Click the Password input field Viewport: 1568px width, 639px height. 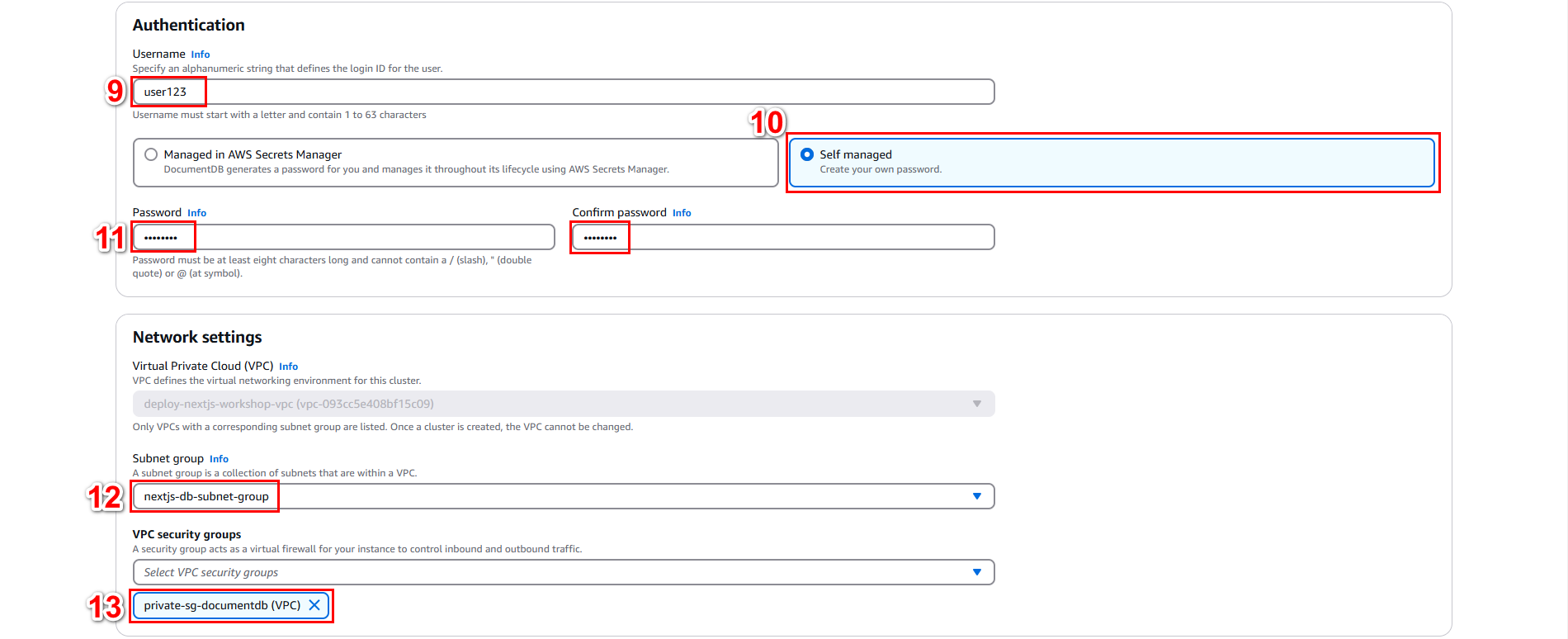click(343, 237)
